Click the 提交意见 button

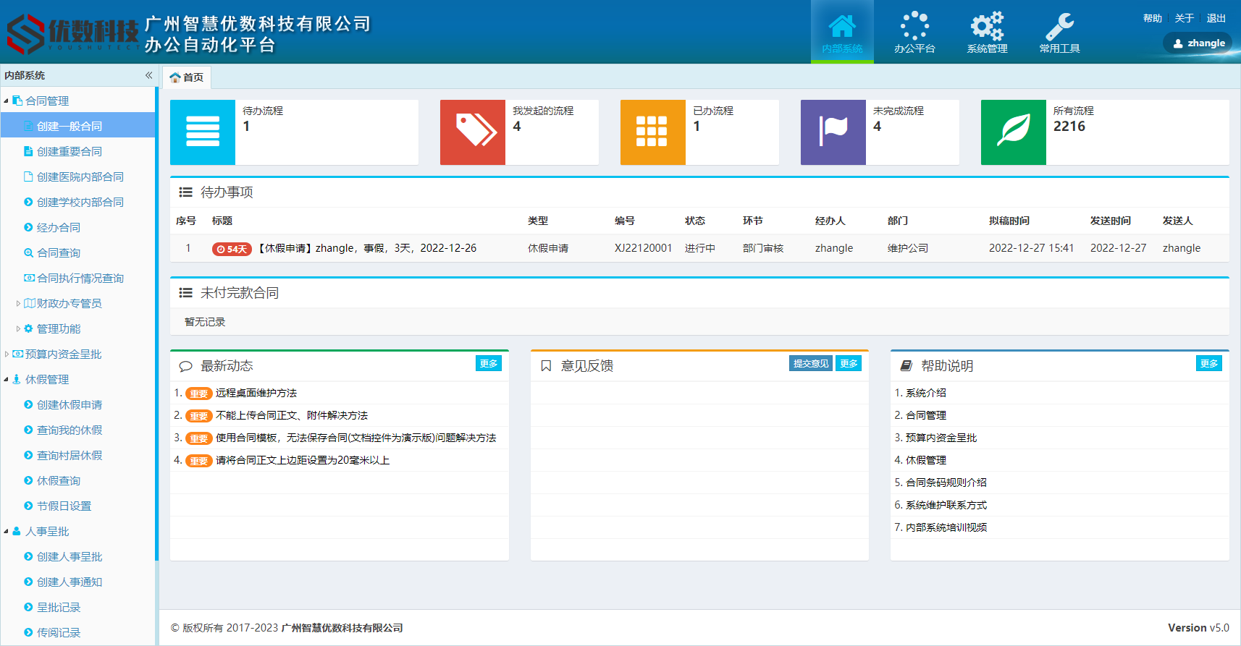tap(810, 364)
